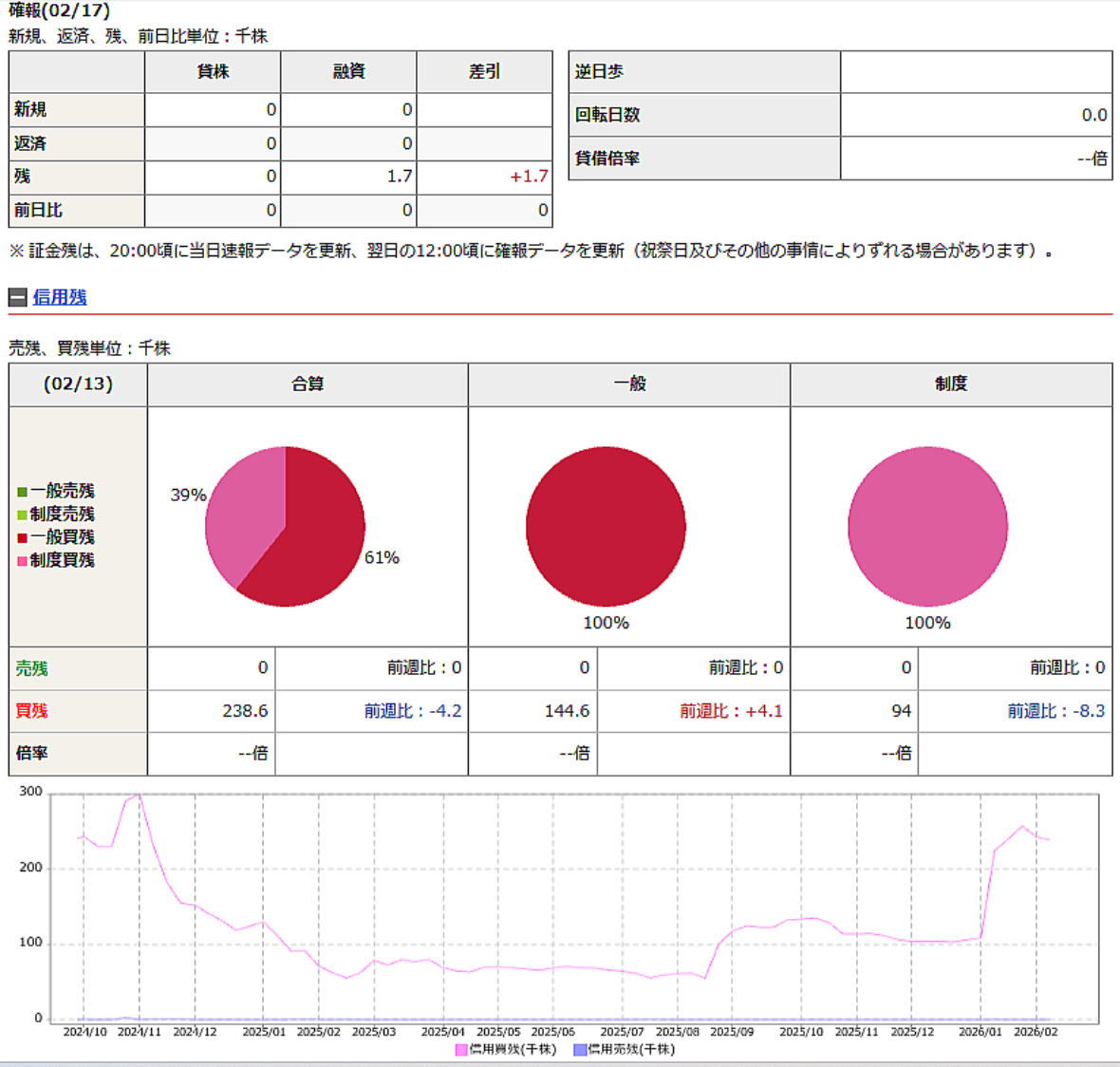The image size is (1120, 1067).
Task: Click the 一般買残 red legend square
Action: tap(22, 537)
